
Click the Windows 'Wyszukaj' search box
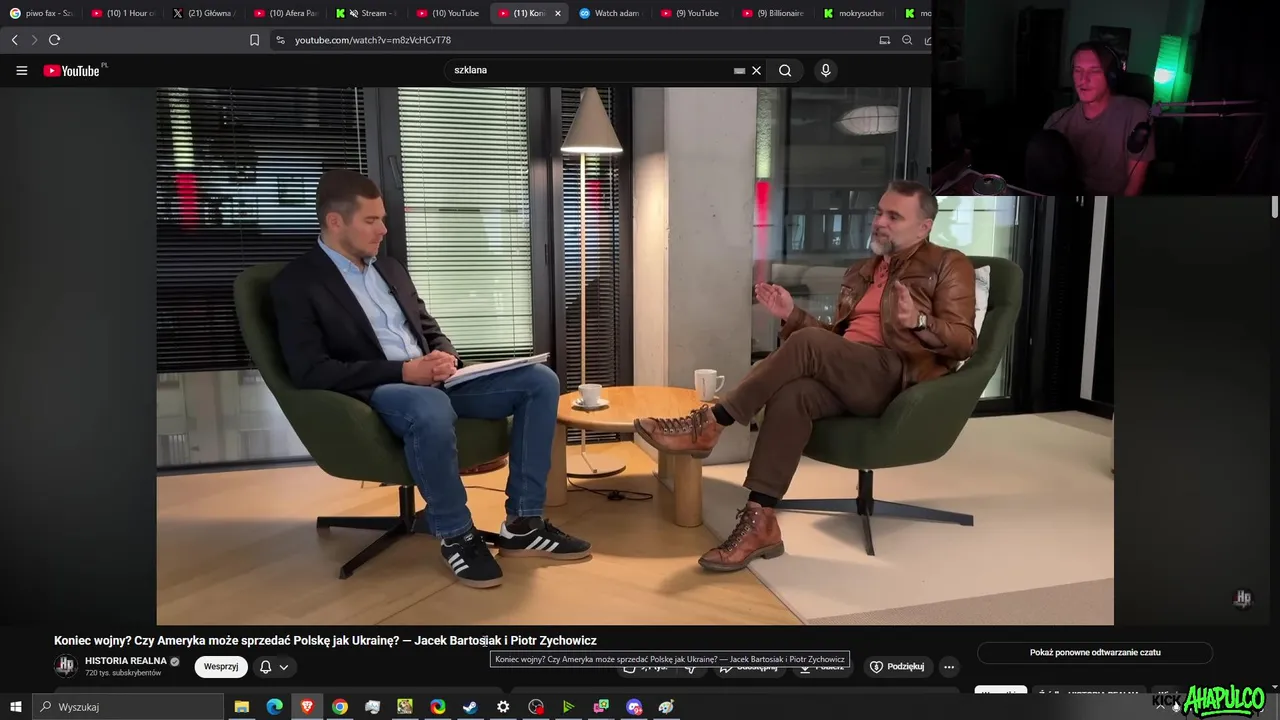[x=127, y=707]
